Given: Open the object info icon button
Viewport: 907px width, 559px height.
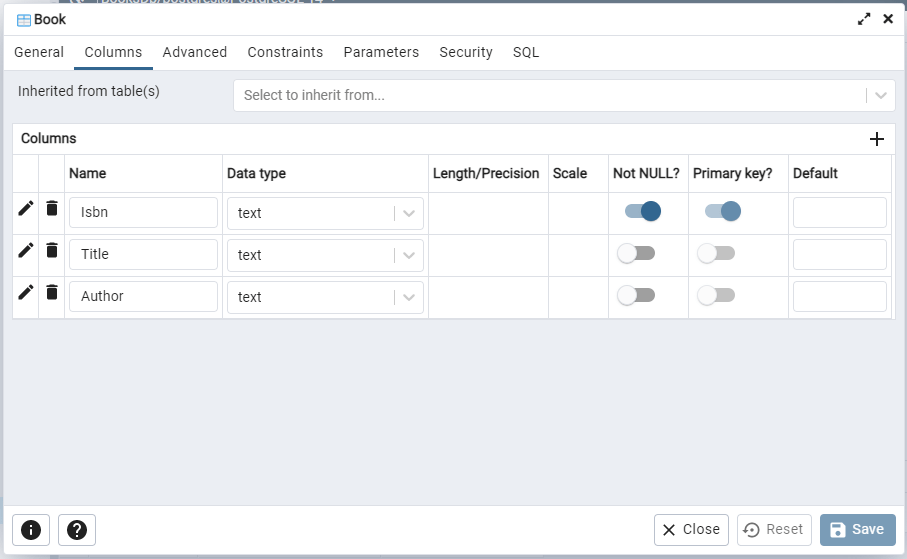Looking at the screenshot, I should [x=31, y=530].
